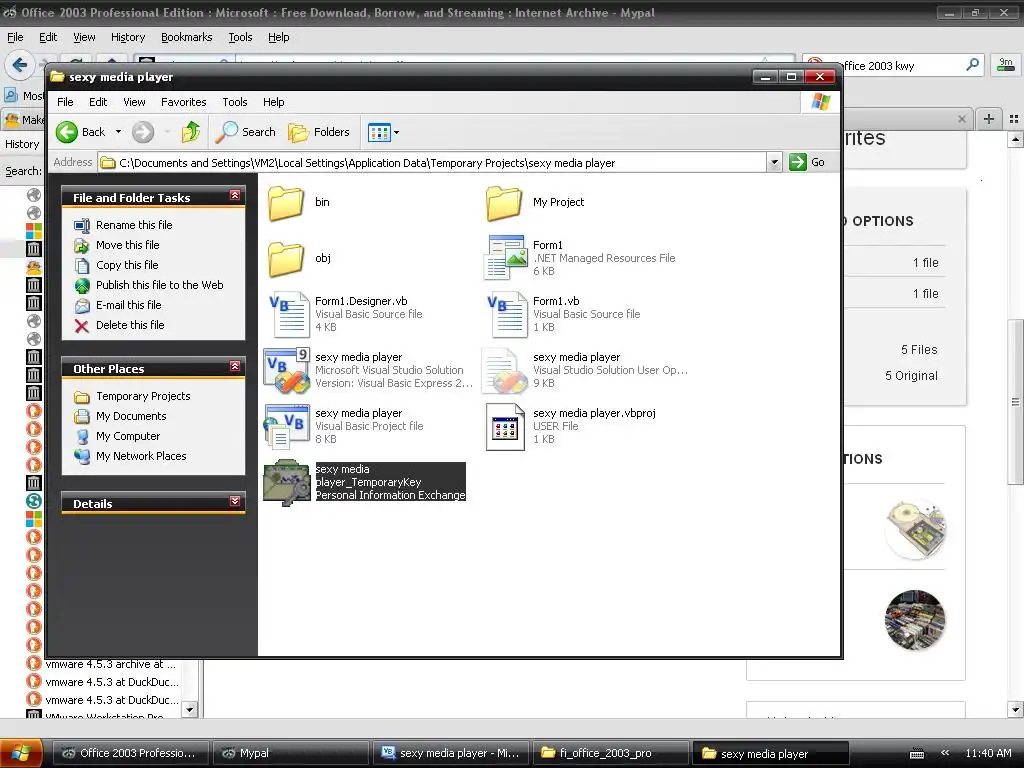Click the Rename this file link
The height and width of the screenshot is (768, 1024).
tap(135, 225)
